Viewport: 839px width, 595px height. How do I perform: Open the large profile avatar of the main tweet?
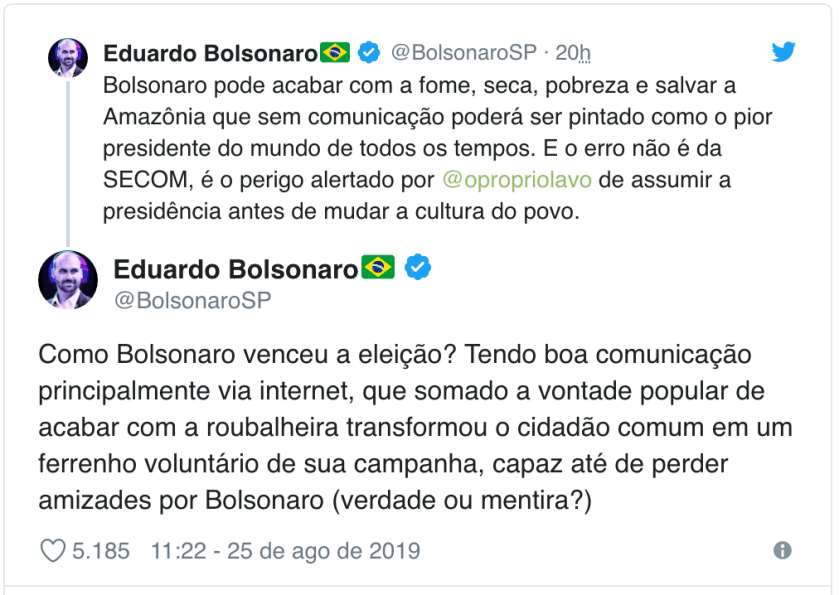point(68,280)
